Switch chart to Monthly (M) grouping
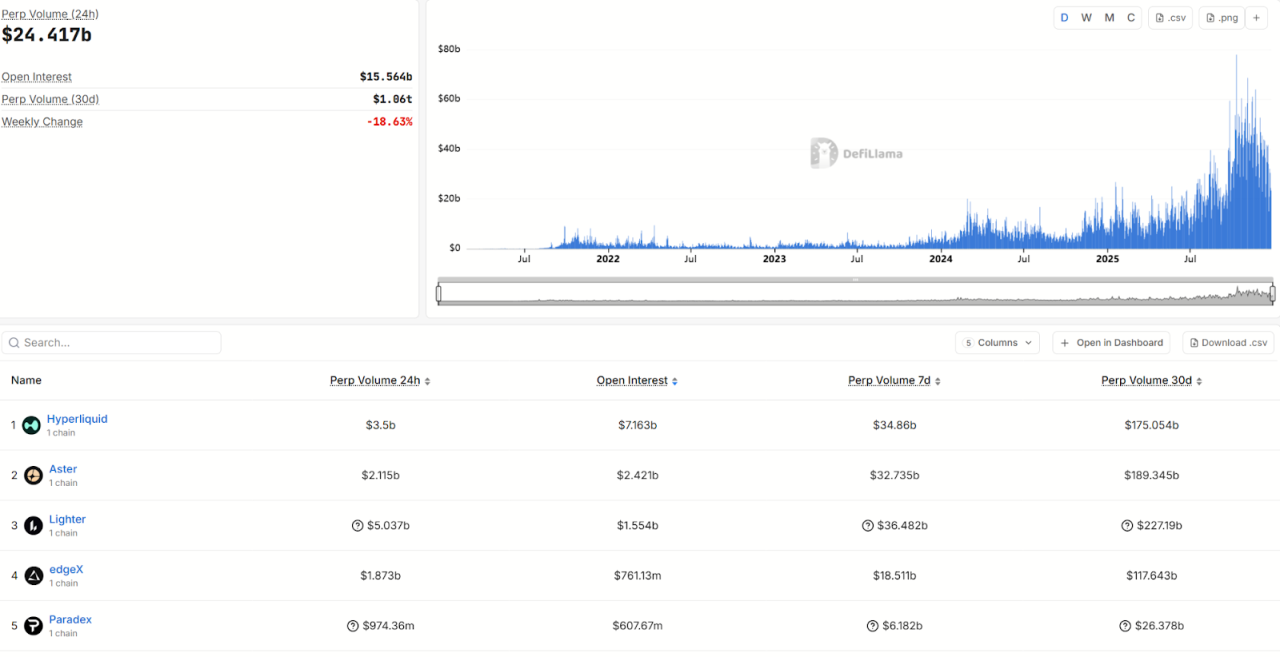Viewport: 1280px width, 657px height. click(x=1109, y=18)
